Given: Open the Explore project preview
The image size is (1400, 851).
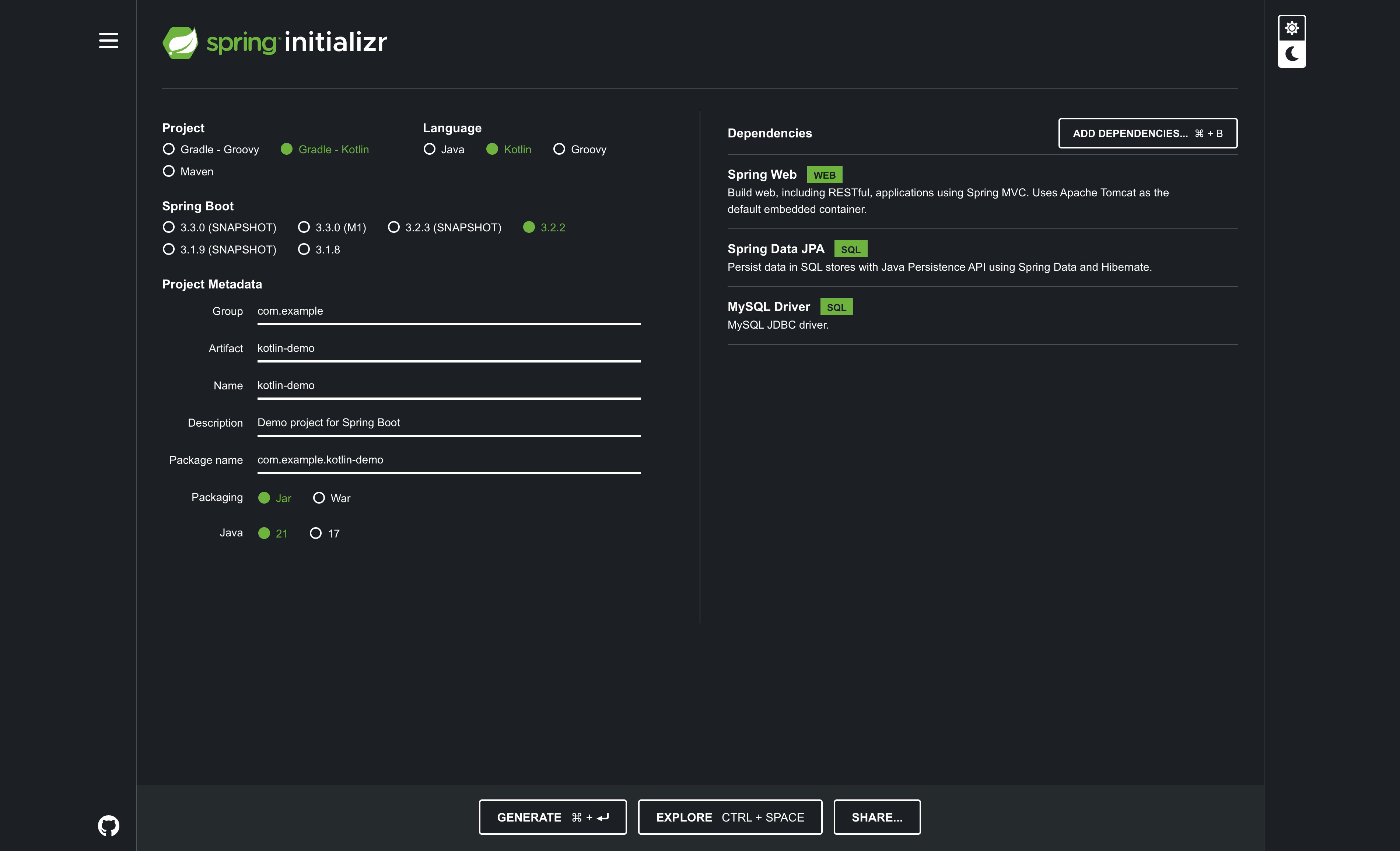Looking at the screenshot, I should (x=729, y=817).
